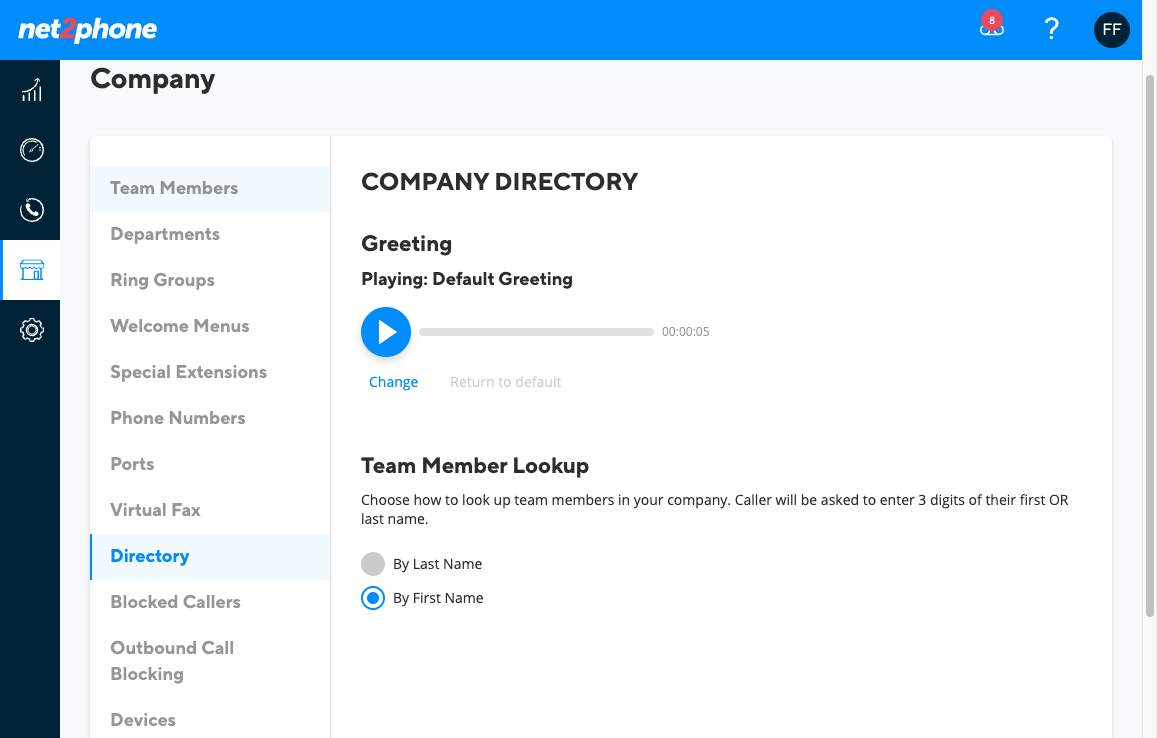This screenshot has width=1157, height=738.
Task: Click the COMPANY DIRECTORY heading
Action: tap(500, 182)
